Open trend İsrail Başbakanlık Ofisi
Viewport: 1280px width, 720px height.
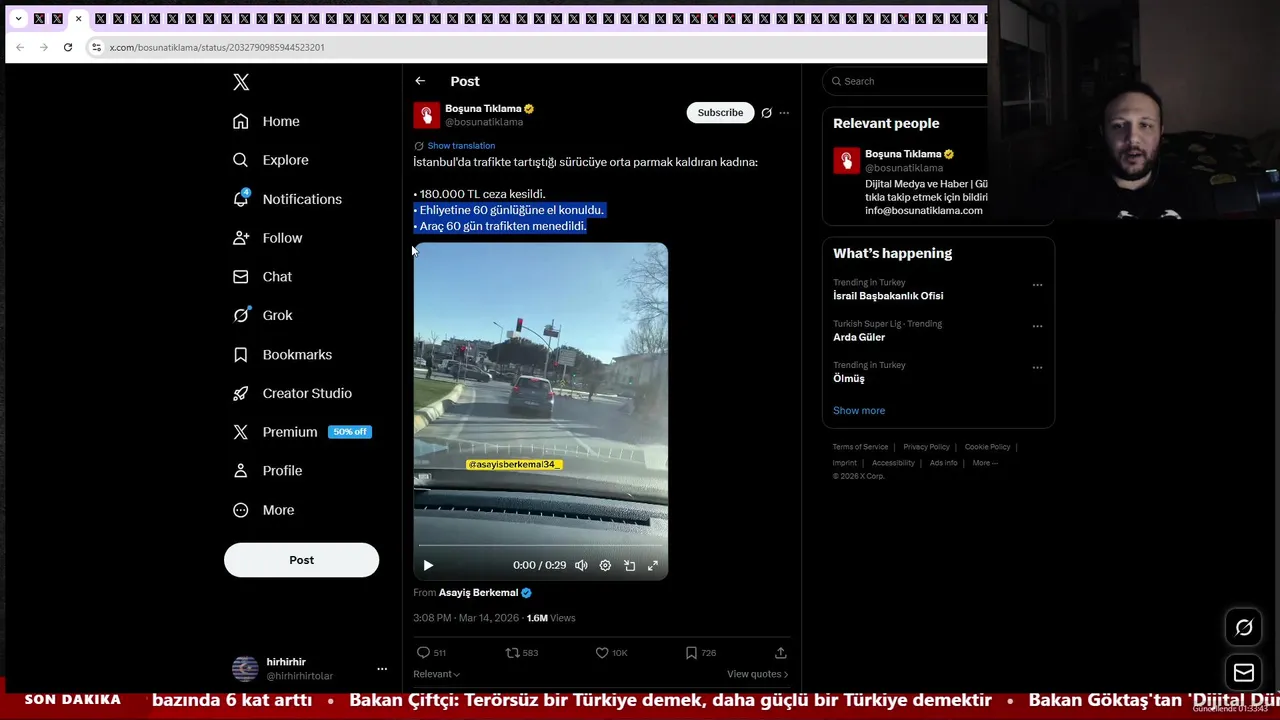[888, 296]
